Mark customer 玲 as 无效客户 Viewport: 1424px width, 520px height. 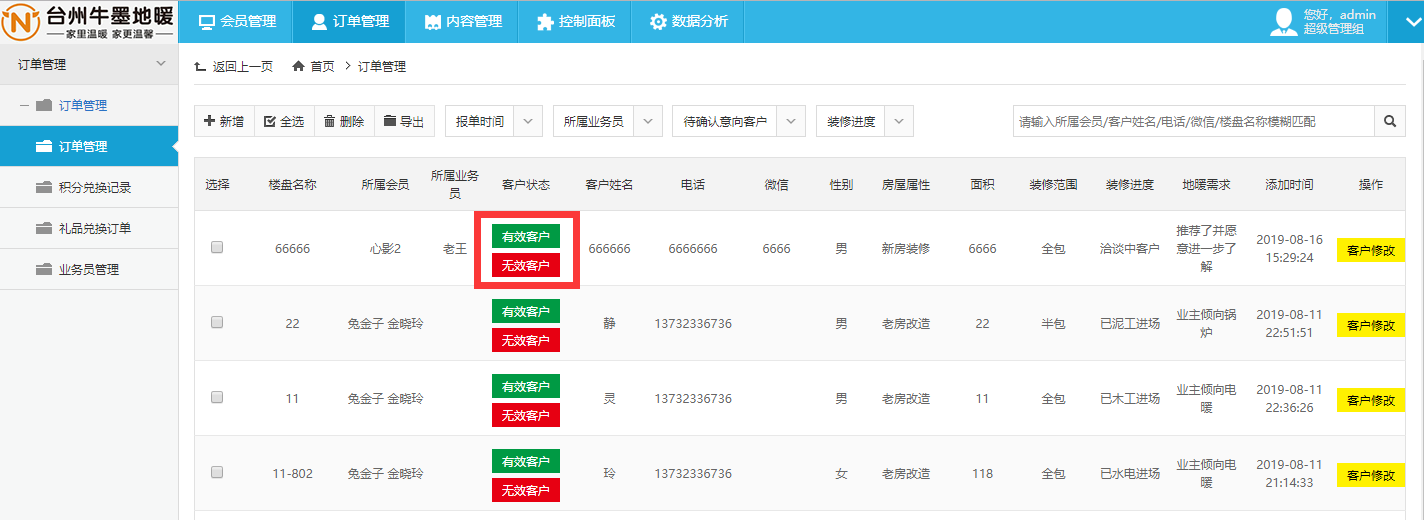(526, 490)
